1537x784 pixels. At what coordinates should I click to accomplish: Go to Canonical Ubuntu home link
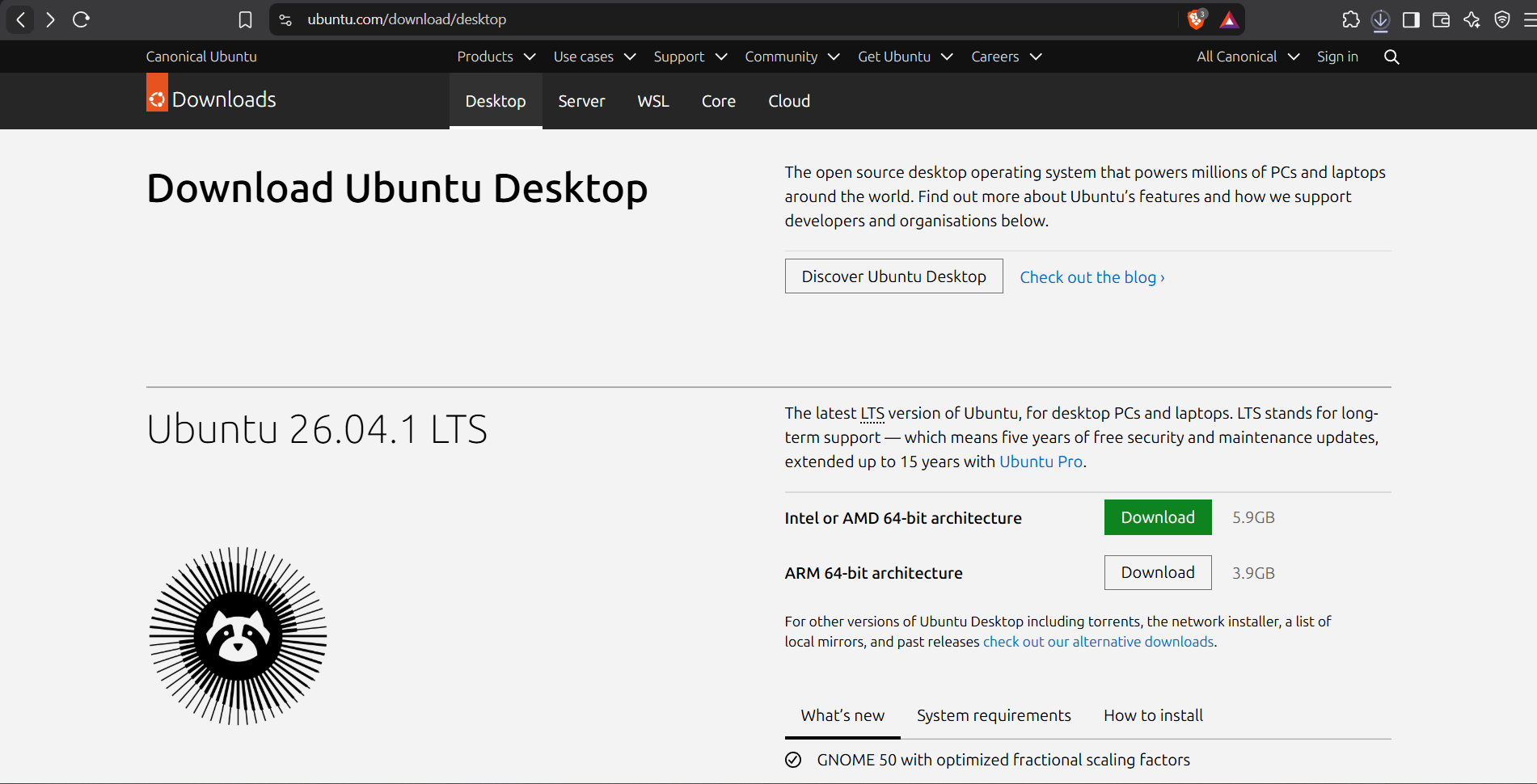click(x=201, y=57)
